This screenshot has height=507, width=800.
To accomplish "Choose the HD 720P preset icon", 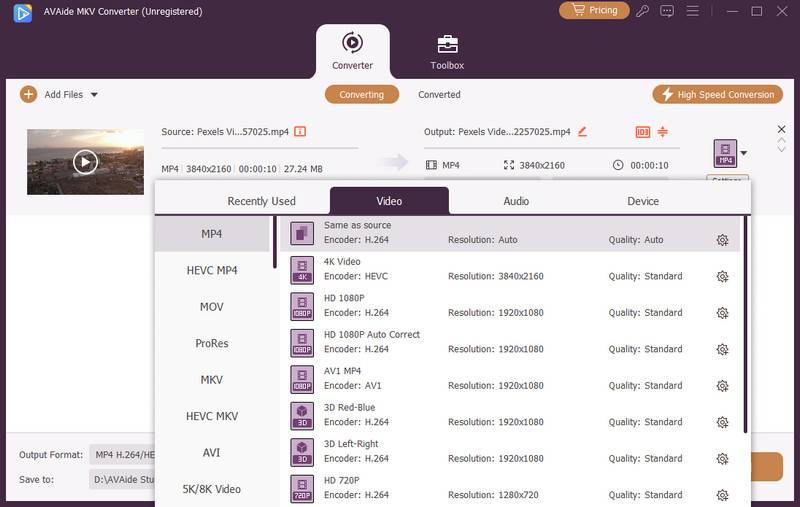I will click(x=302, y=488).
